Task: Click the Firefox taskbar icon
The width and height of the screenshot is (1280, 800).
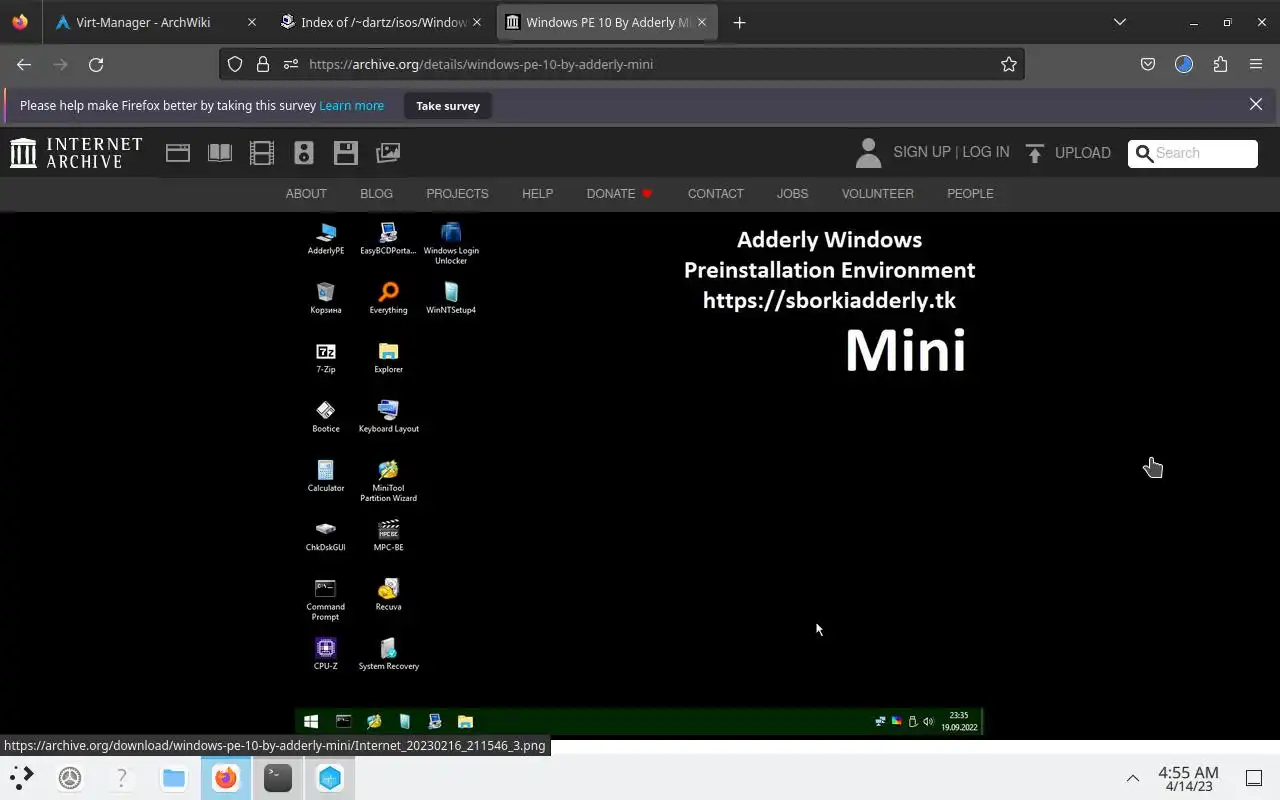Action: coord(226,777)
